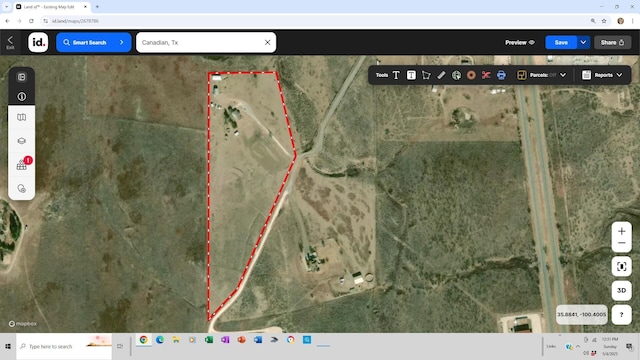The image size is (640, 360).
Task: Click the orange circle marker tool
Action: 471,75
